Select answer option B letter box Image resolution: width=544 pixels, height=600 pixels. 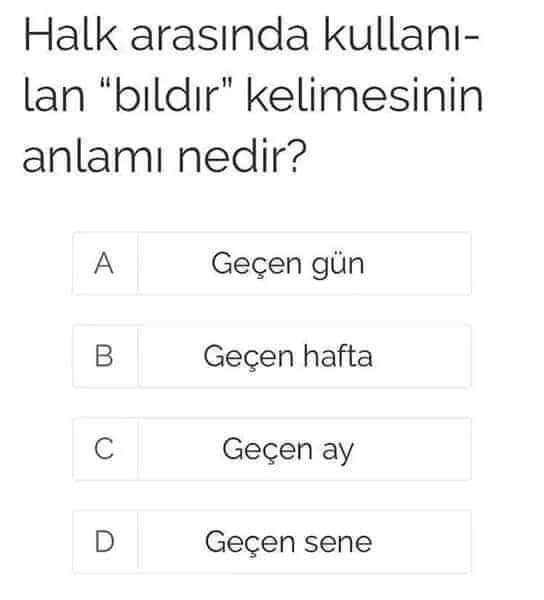[x=105, y=356]
